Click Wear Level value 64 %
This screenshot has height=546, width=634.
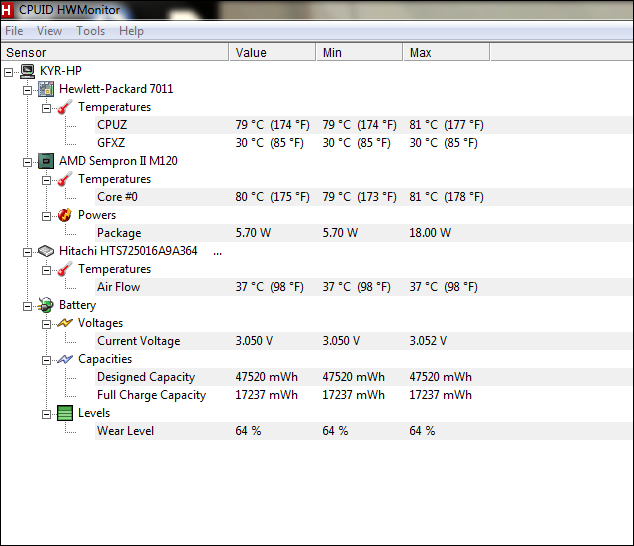(x=248, y=431)
